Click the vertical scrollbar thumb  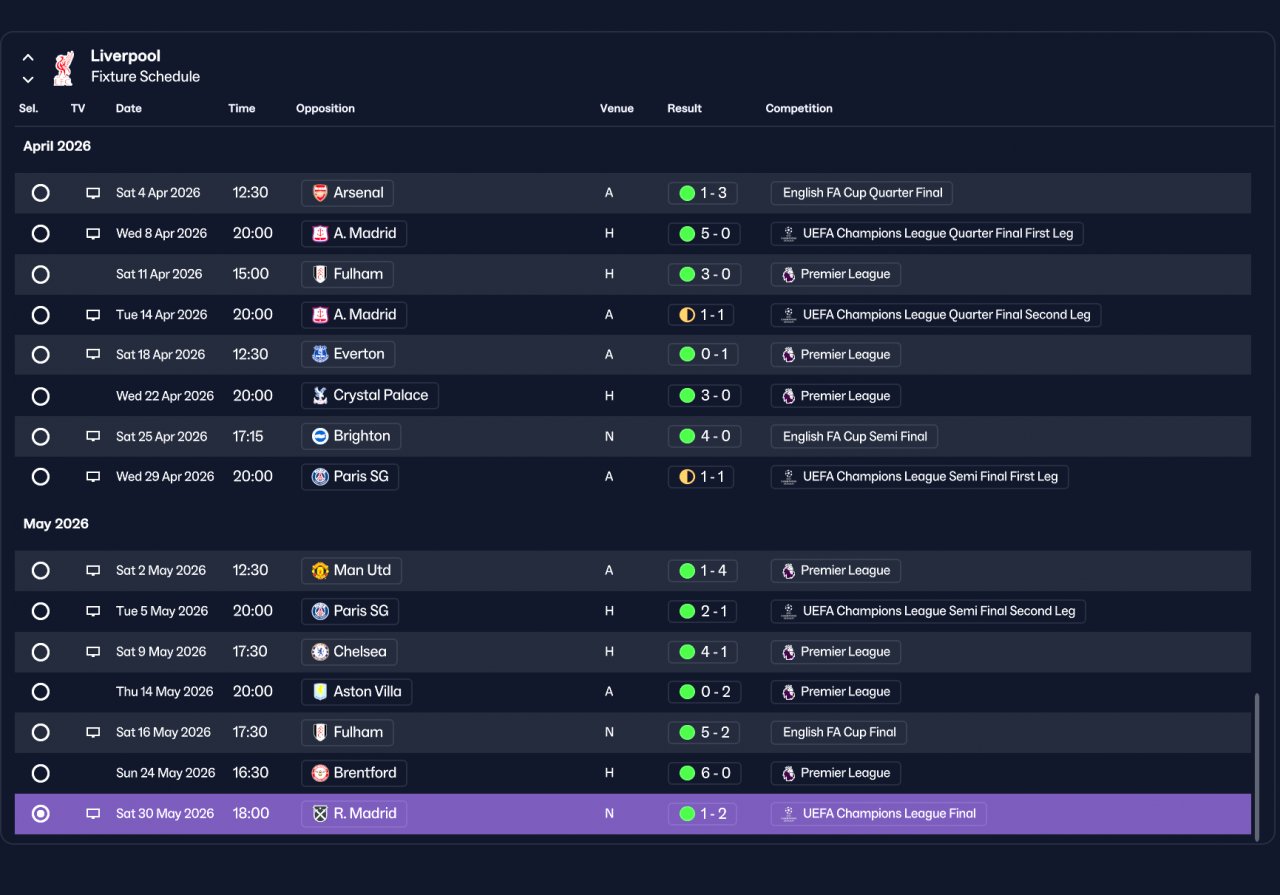point(1257,764)
